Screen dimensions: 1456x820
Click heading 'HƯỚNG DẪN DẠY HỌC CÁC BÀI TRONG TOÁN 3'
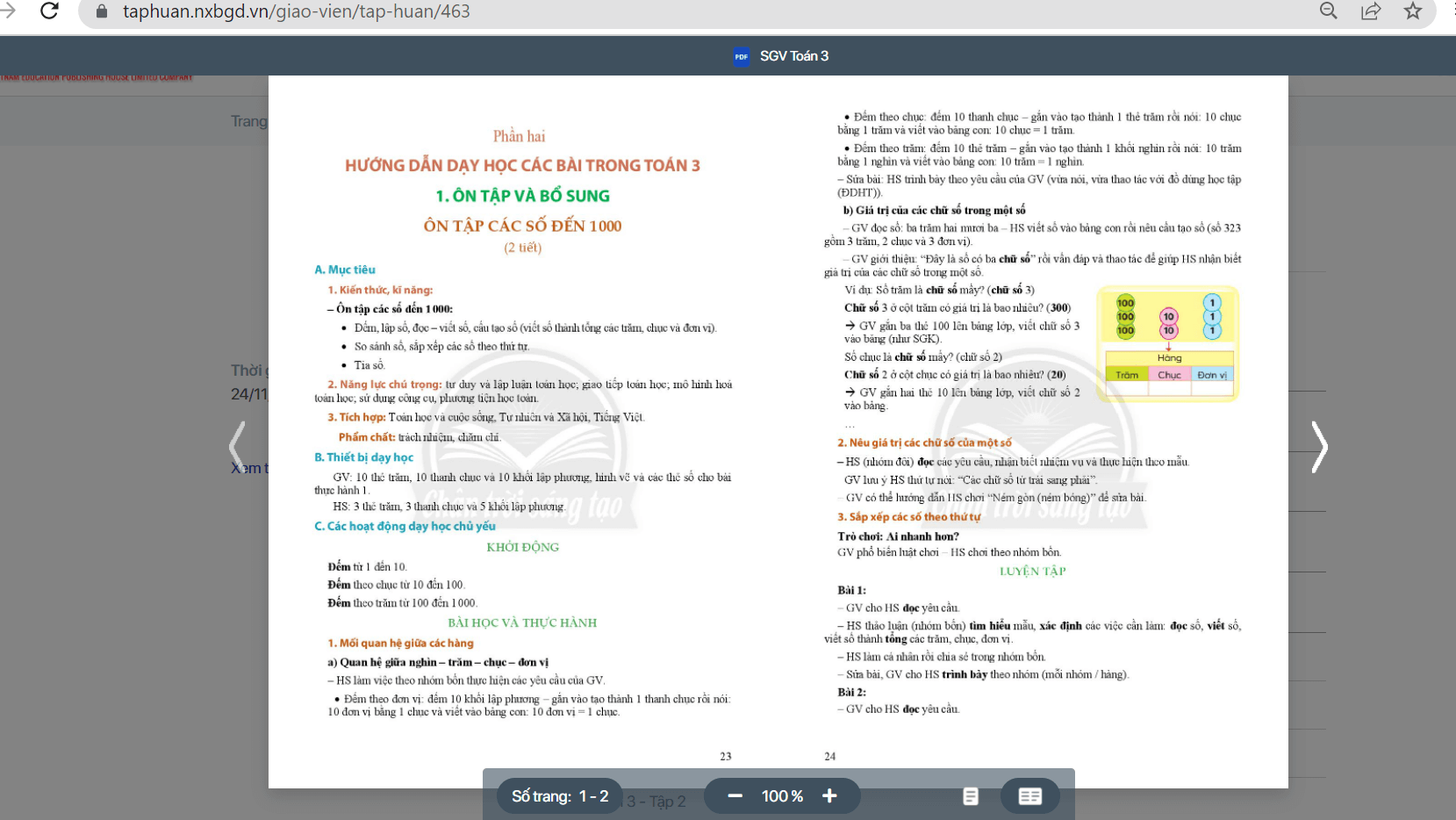click(522, 165)
